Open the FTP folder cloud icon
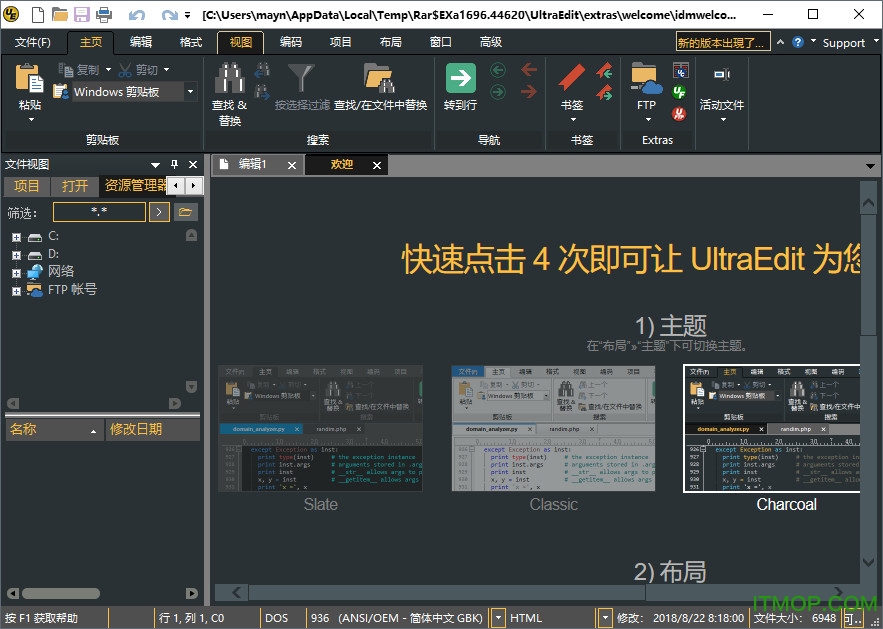 pos(646,79)
